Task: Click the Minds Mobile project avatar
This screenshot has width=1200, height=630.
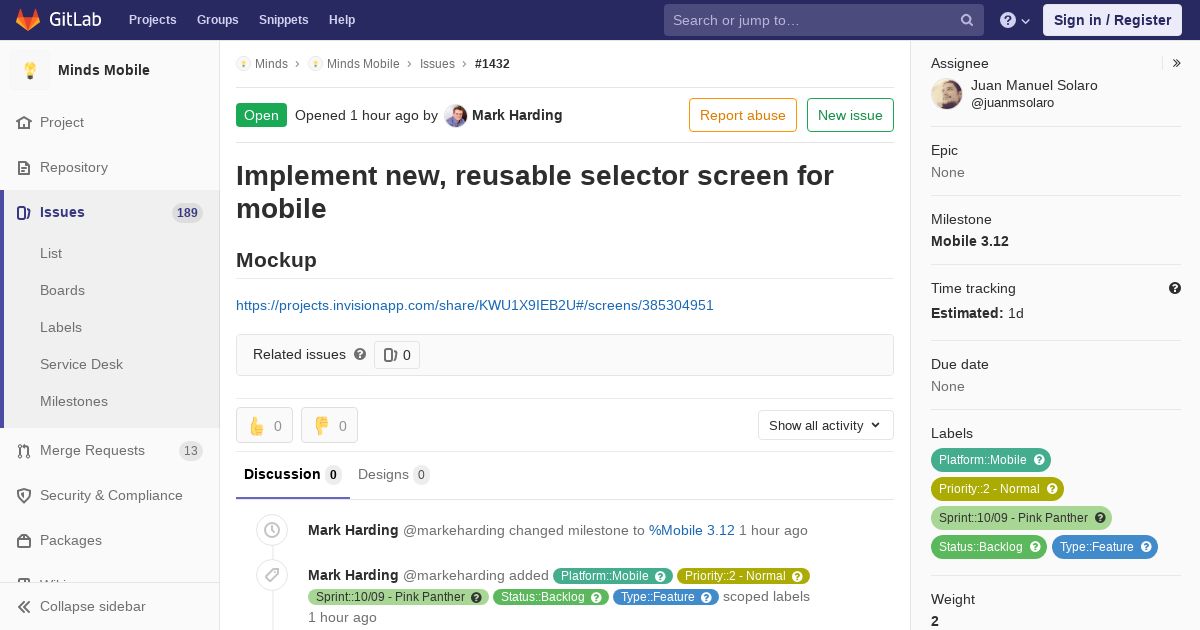Action: [30, 70]
